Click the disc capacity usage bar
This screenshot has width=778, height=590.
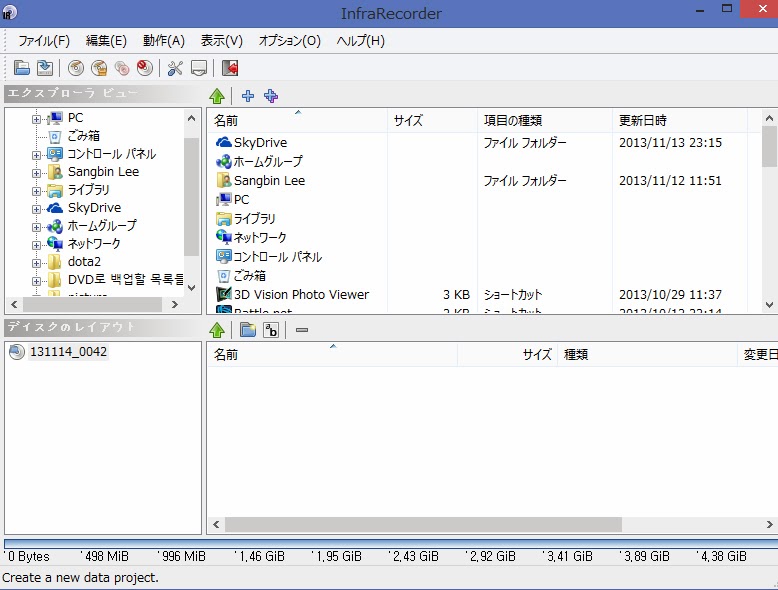tap(391, 543)
